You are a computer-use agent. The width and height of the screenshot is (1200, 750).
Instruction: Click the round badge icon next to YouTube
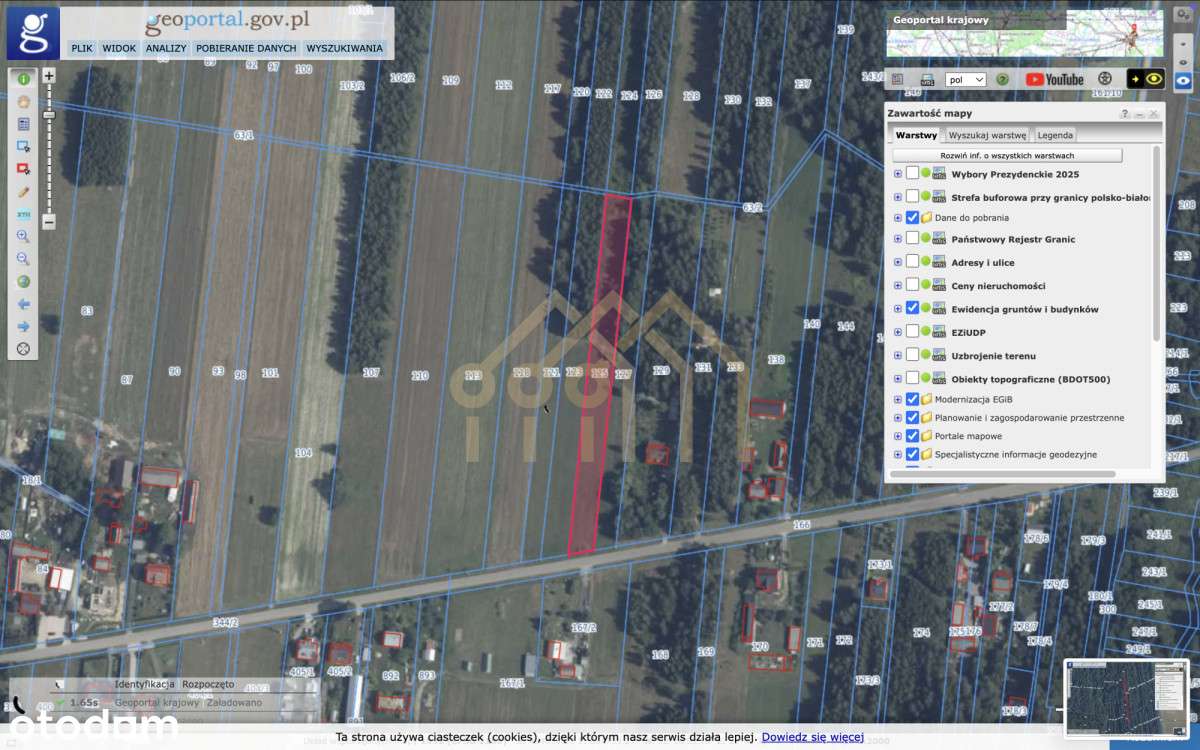click(1105, 79)
